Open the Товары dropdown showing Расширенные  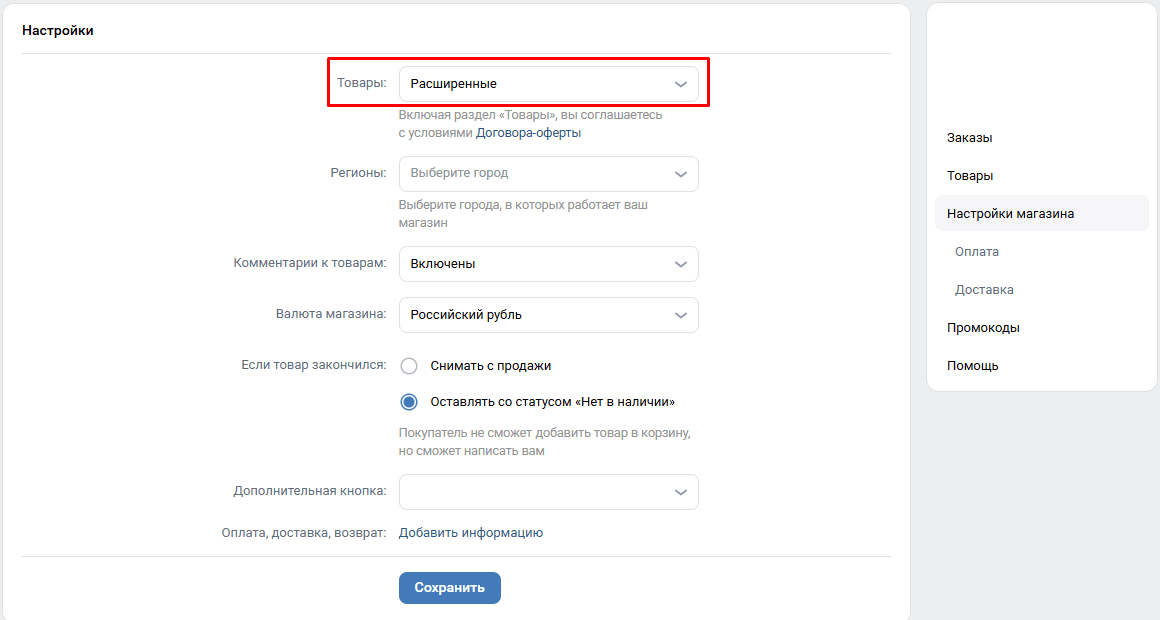535,84
